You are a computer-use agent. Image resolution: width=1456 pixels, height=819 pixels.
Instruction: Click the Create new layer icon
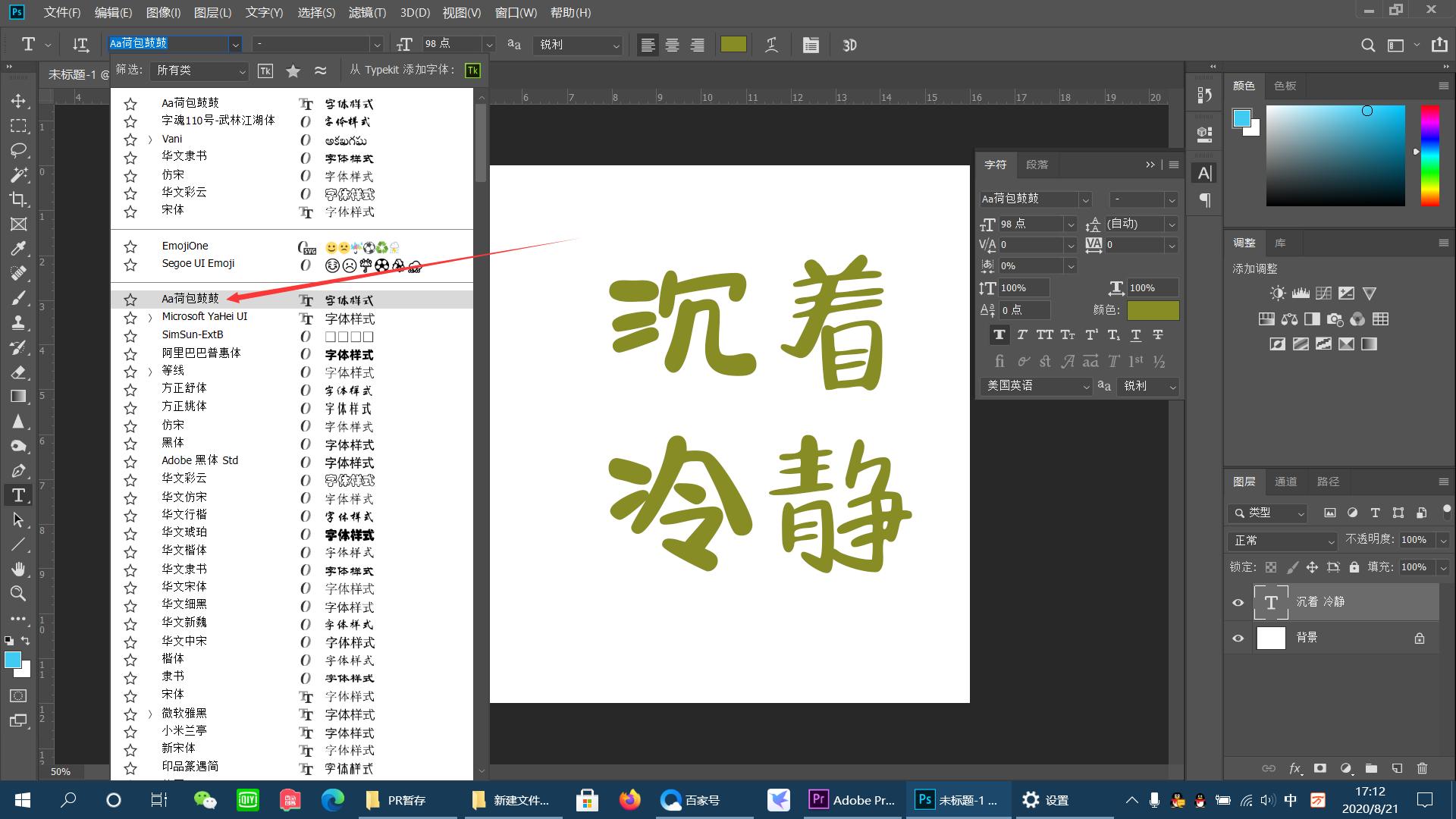[1398, 768]
